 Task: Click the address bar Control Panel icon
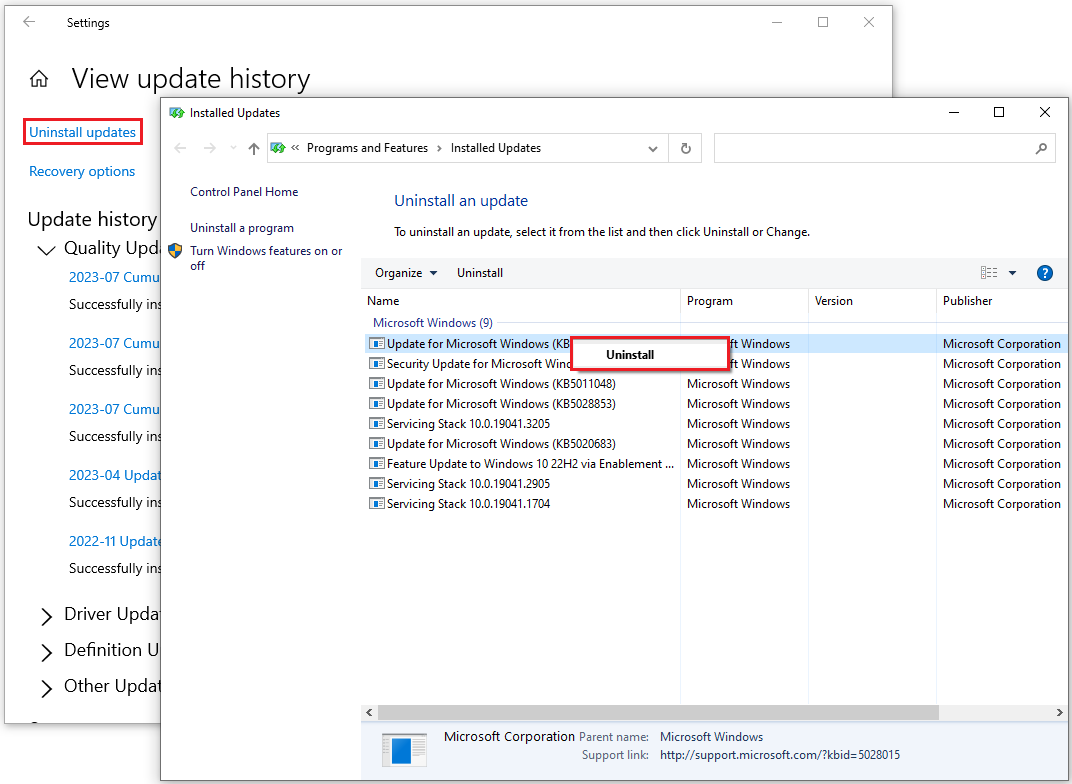pyautogui.click(x=278, y=148)
